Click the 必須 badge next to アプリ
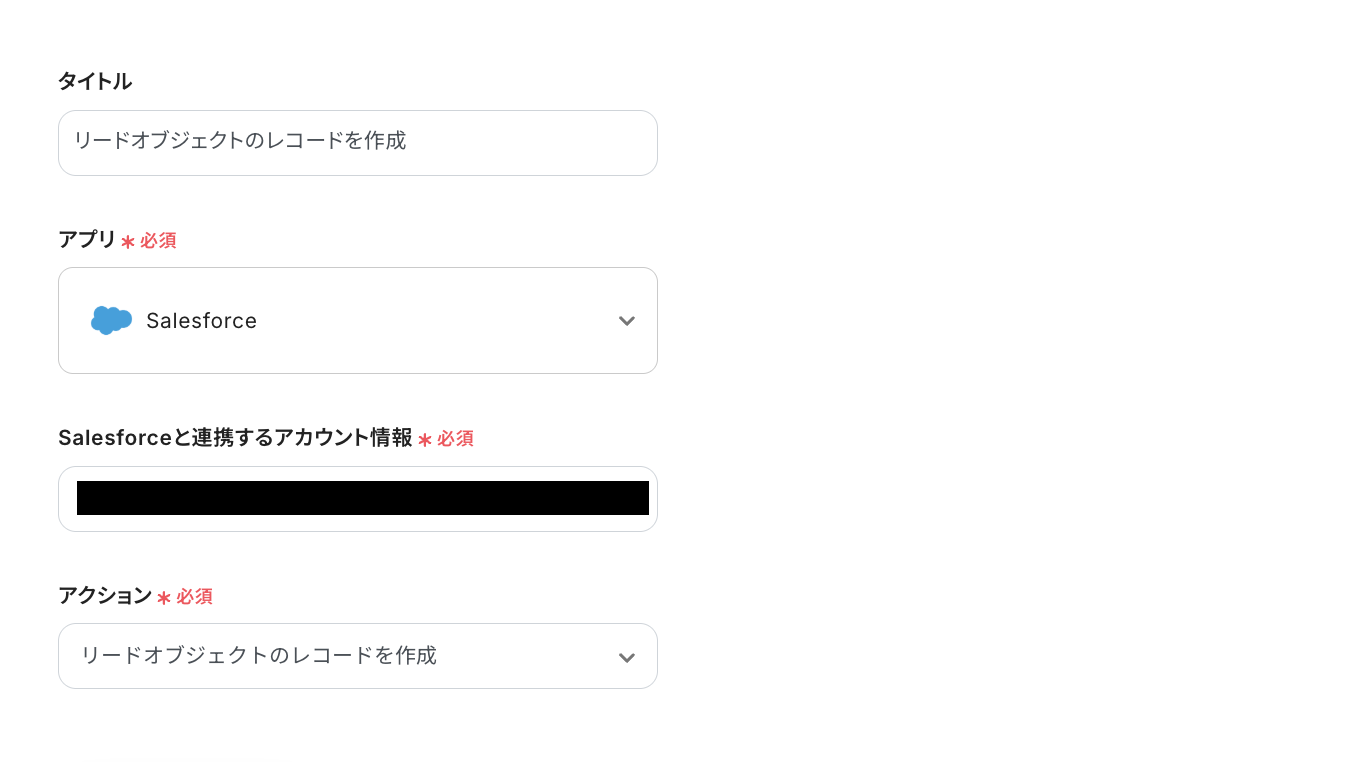This screenshot has height=762, width=1352. coord(157,240)
